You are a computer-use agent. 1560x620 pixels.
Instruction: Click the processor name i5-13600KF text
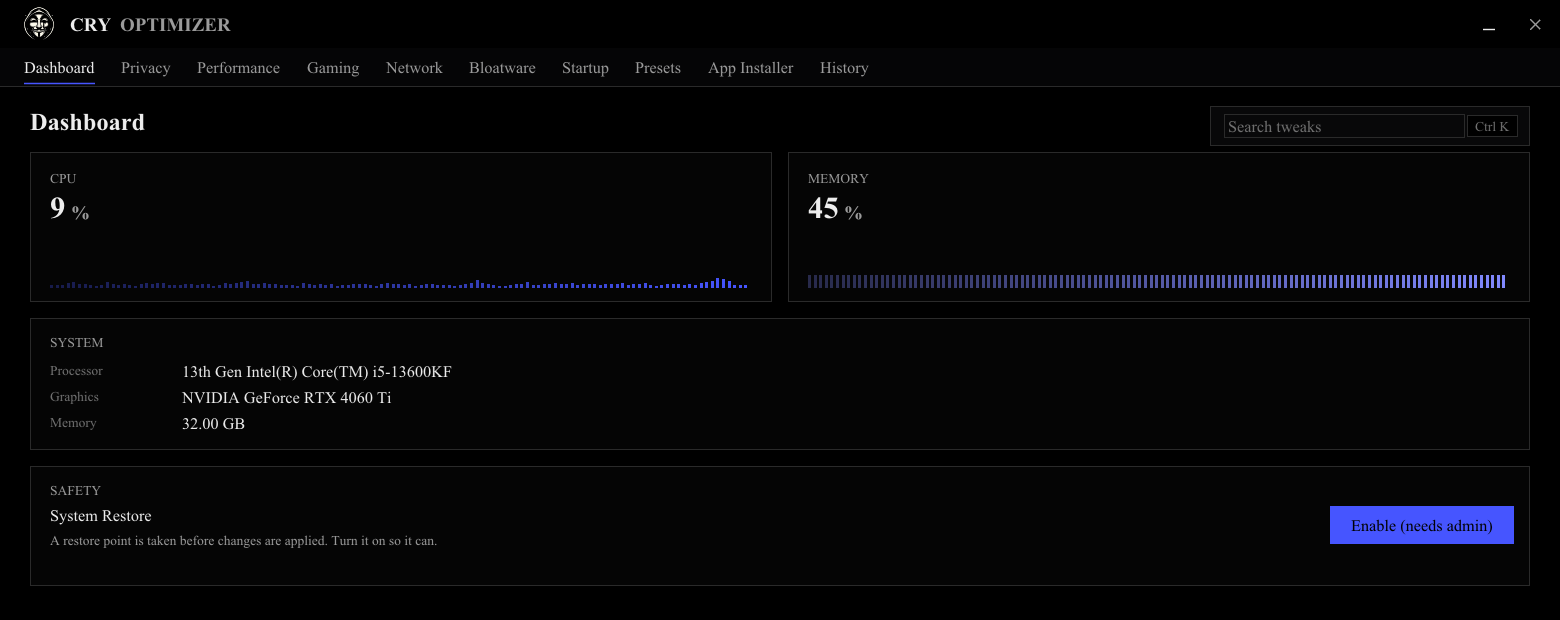[x=317, y=372]
